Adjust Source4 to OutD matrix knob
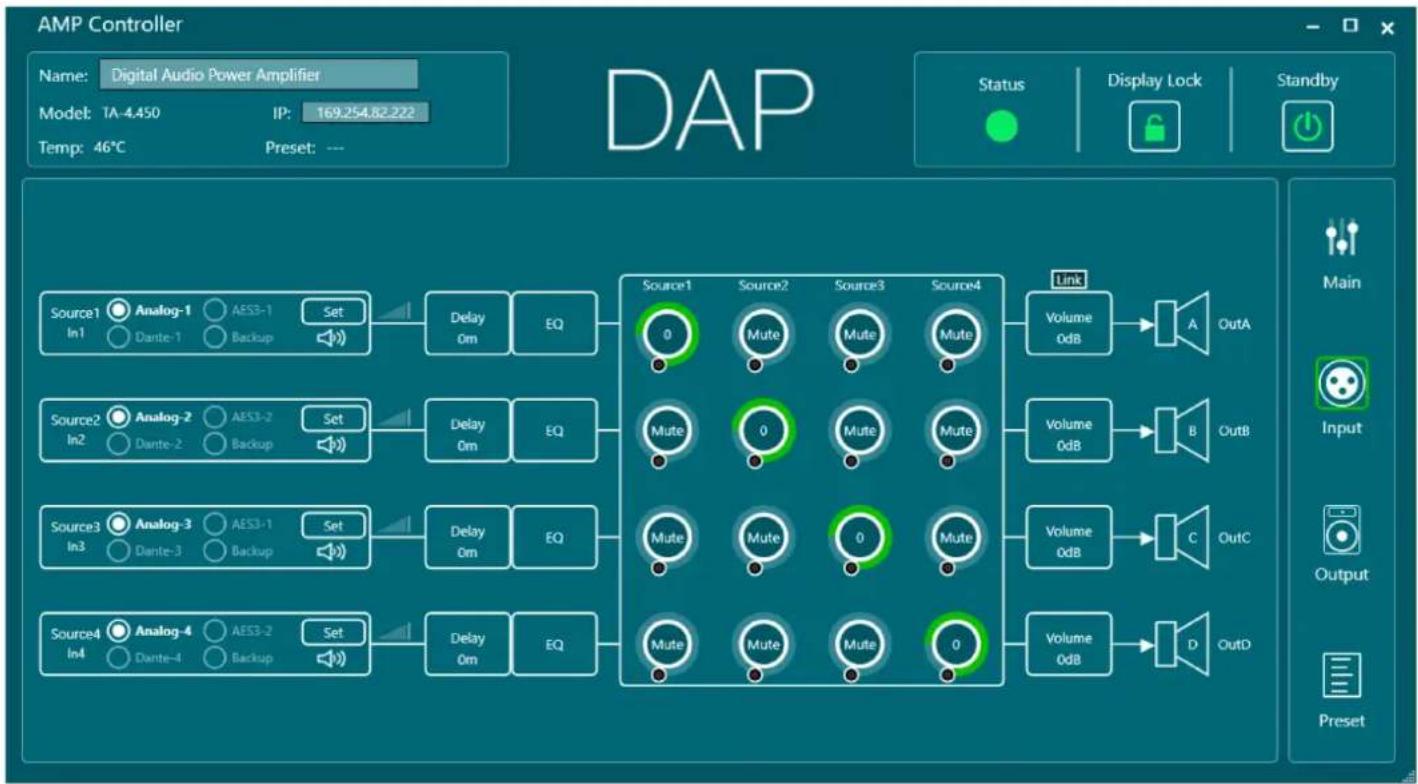This screenshot has width=1418, height=784. click(955, 645)
